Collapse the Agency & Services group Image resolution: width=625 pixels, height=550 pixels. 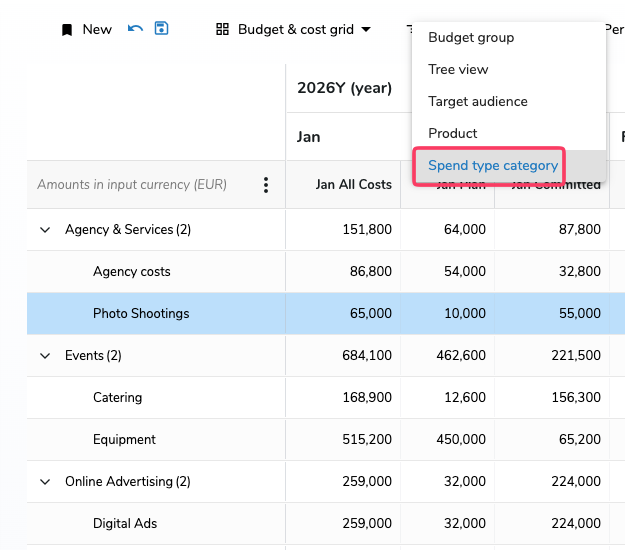click(x=45, y=230)
